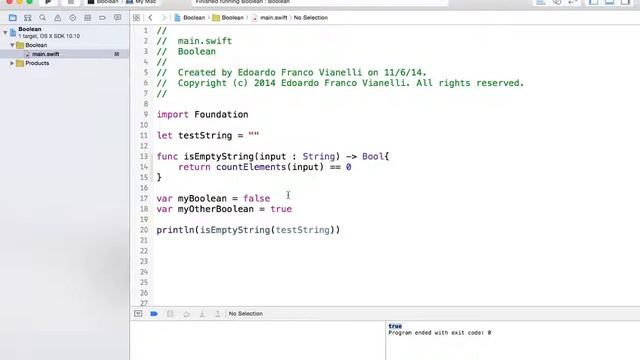Click the Pause/Continue debug control
The height and width of the screenshot is (360, 640).
coord(170,313)
